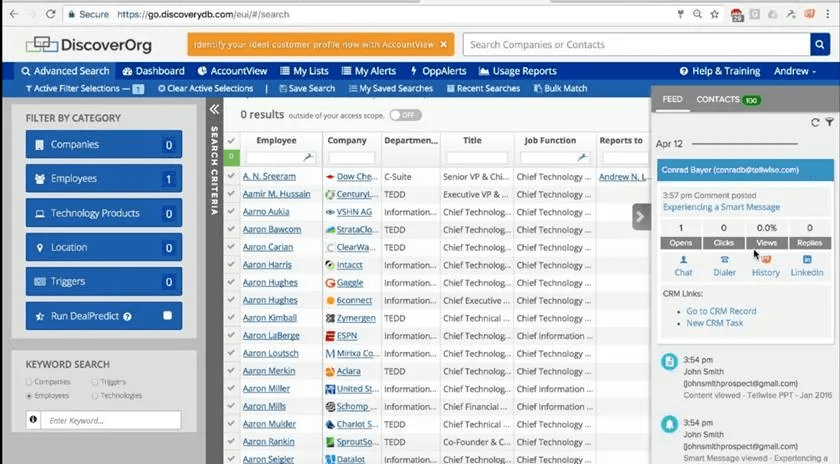Click Employee column filter pin

[308, 158]
